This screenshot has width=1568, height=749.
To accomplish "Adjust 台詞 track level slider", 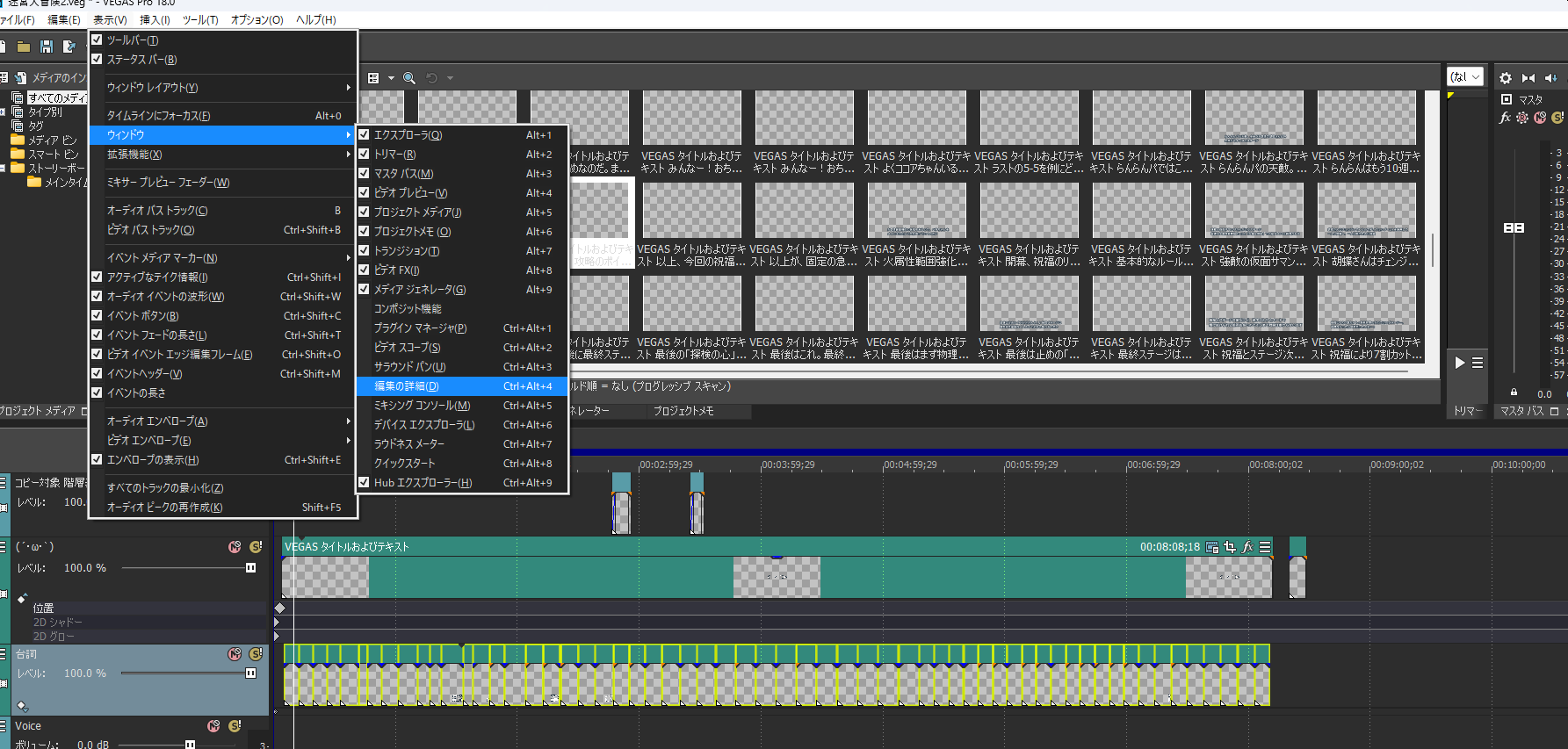I will point(250,673).
